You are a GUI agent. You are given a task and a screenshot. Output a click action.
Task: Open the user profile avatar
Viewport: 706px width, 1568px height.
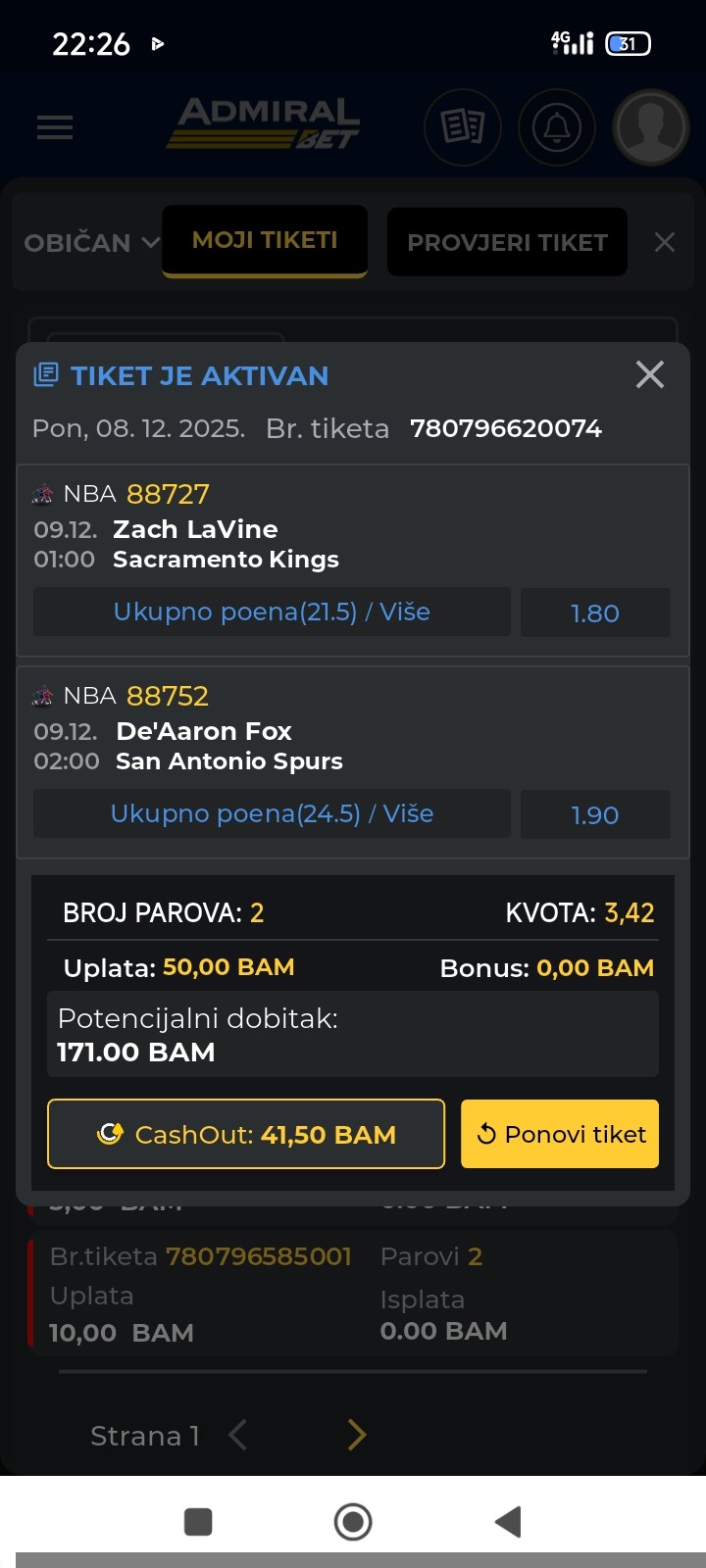click(x=650, y=127)
